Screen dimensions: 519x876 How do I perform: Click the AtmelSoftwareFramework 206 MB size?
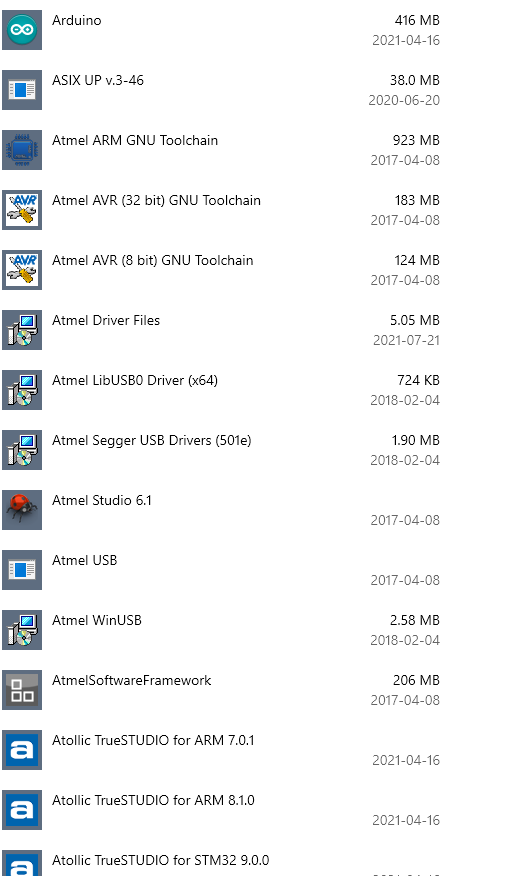[x=416, y=680]
